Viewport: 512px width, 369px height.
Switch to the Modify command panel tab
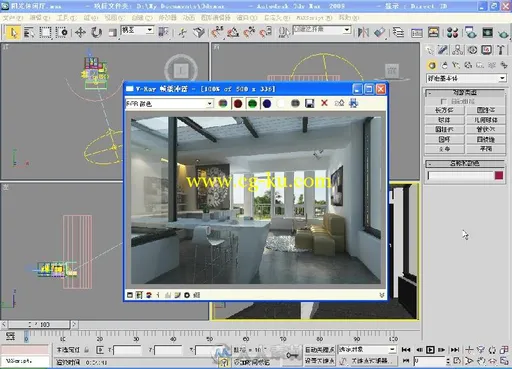[443, 50]
